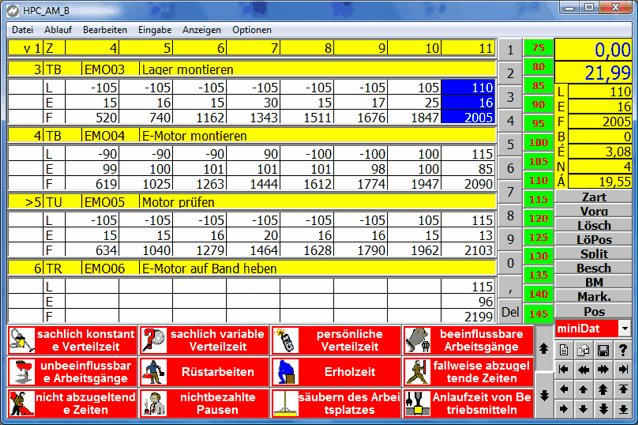
Task: Click the double left arrow navigation icon
Action: pyautogui.click(x=584, y=370)
